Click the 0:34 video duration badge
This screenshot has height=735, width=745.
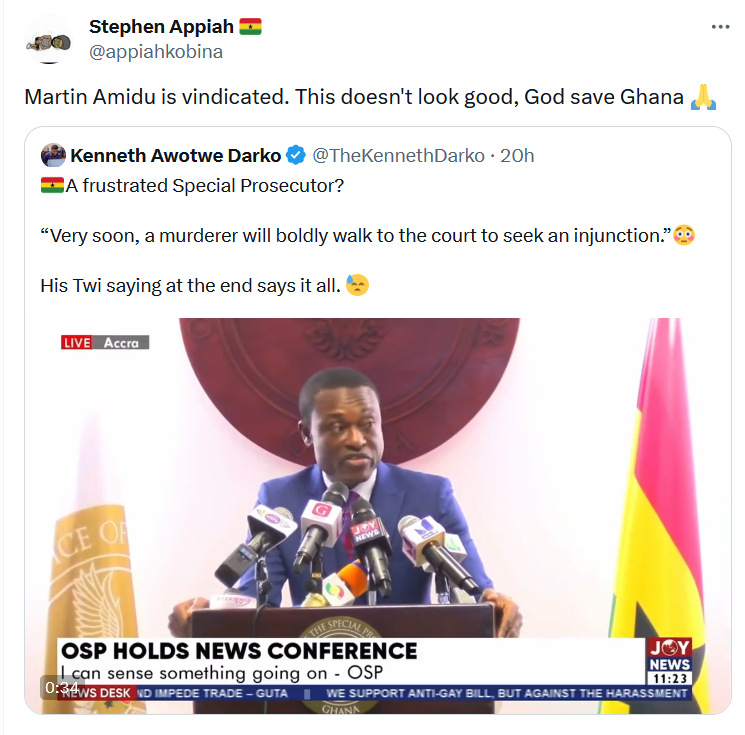tap(62, 687)
